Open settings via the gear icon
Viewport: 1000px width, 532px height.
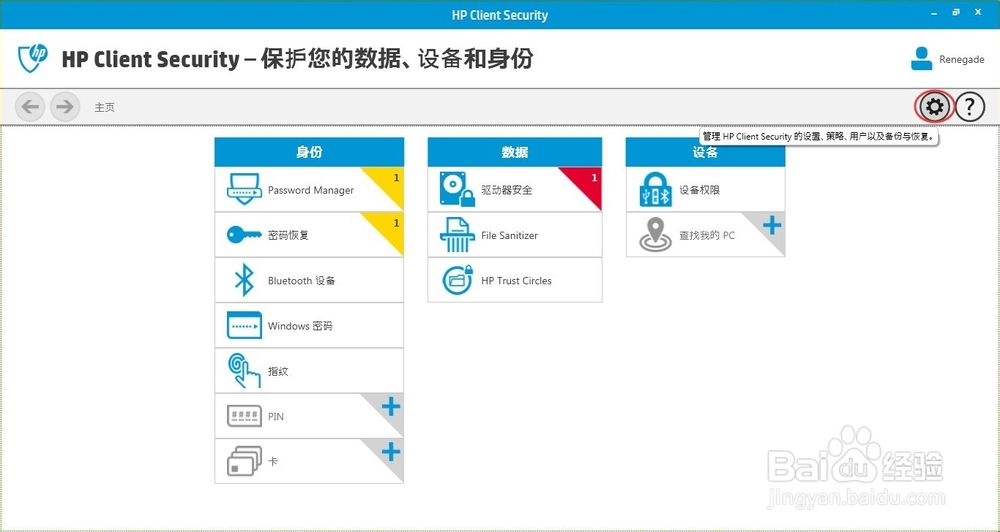(x=934, y=107)
